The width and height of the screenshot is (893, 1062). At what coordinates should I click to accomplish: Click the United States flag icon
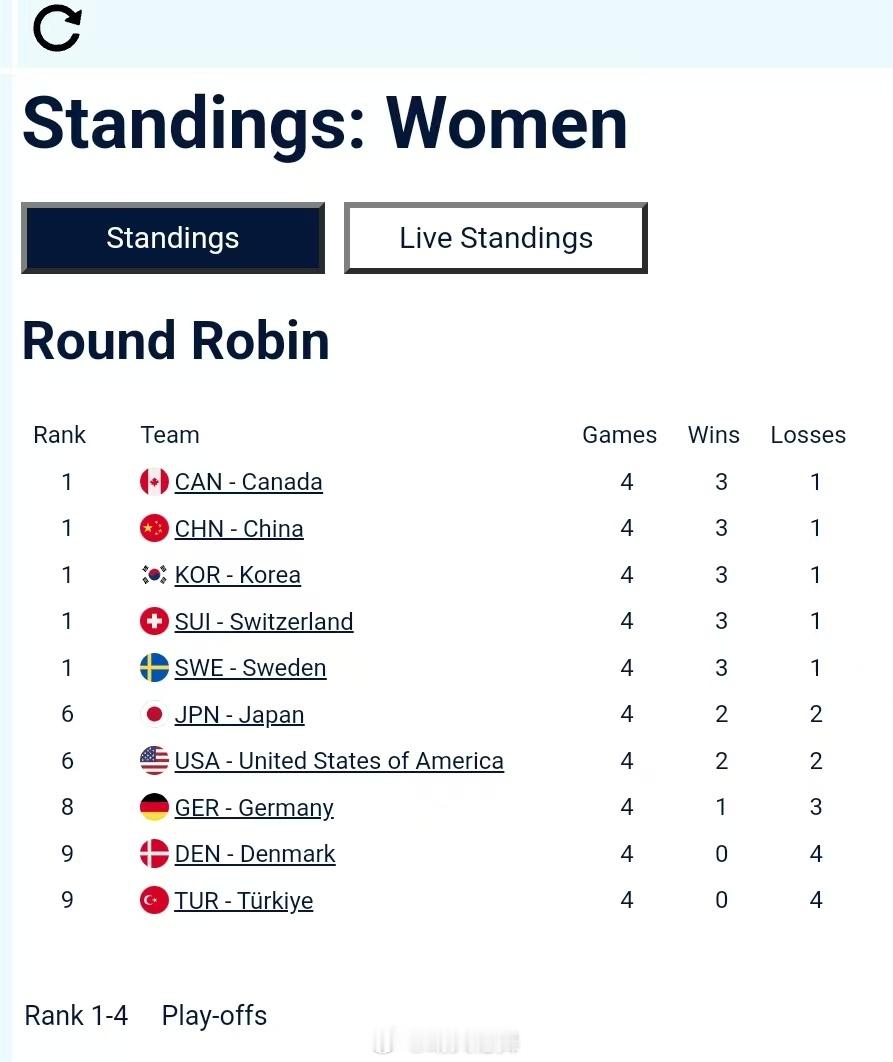(x=154, y=761)
